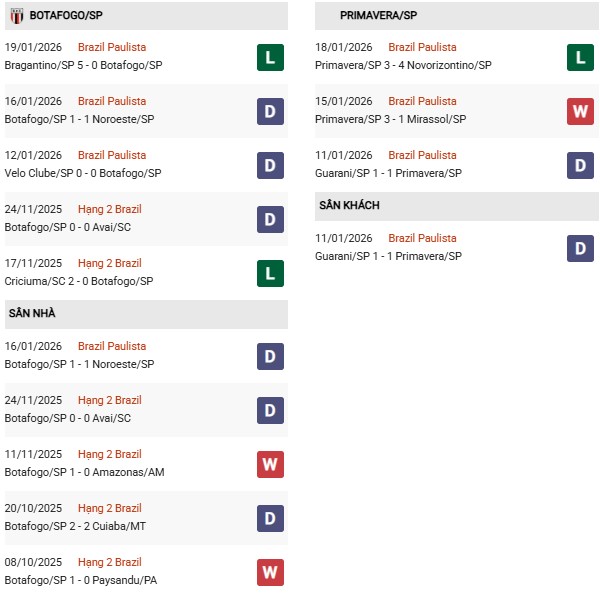Open the Botafogo/SP 1 - 0 Paysandu/PA match
Viewport: 600px width, 593px height.
pos(80,580)
